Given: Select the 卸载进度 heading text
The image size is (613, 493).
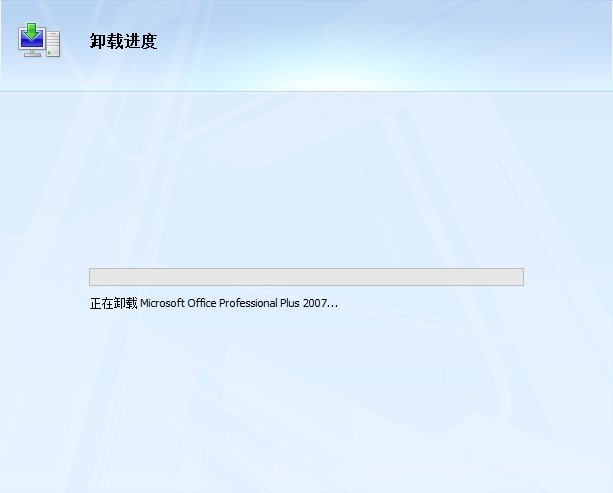Looking at the screenshot, I should coord(124,41).
